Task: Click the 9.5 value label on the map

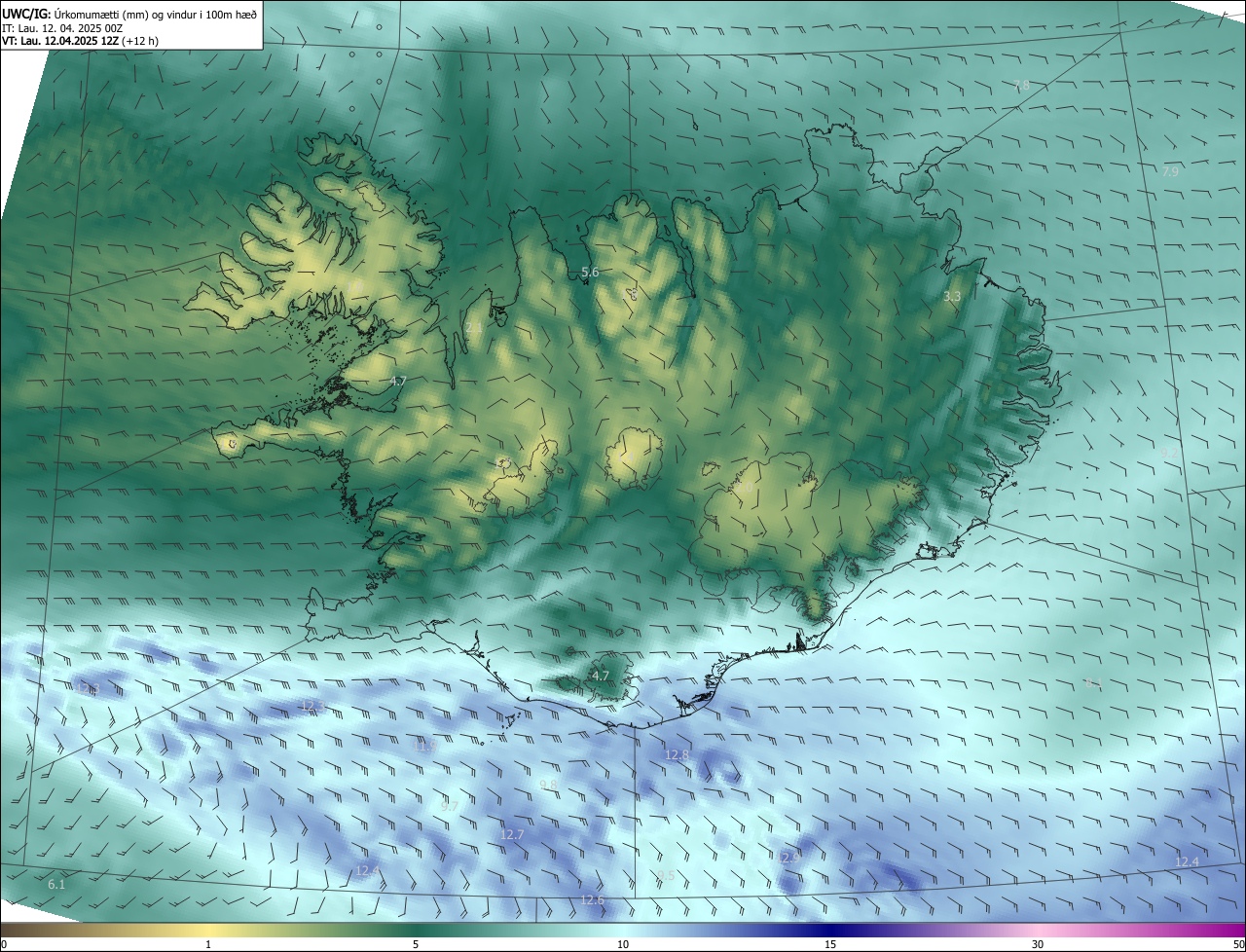Action: (665, 876)
